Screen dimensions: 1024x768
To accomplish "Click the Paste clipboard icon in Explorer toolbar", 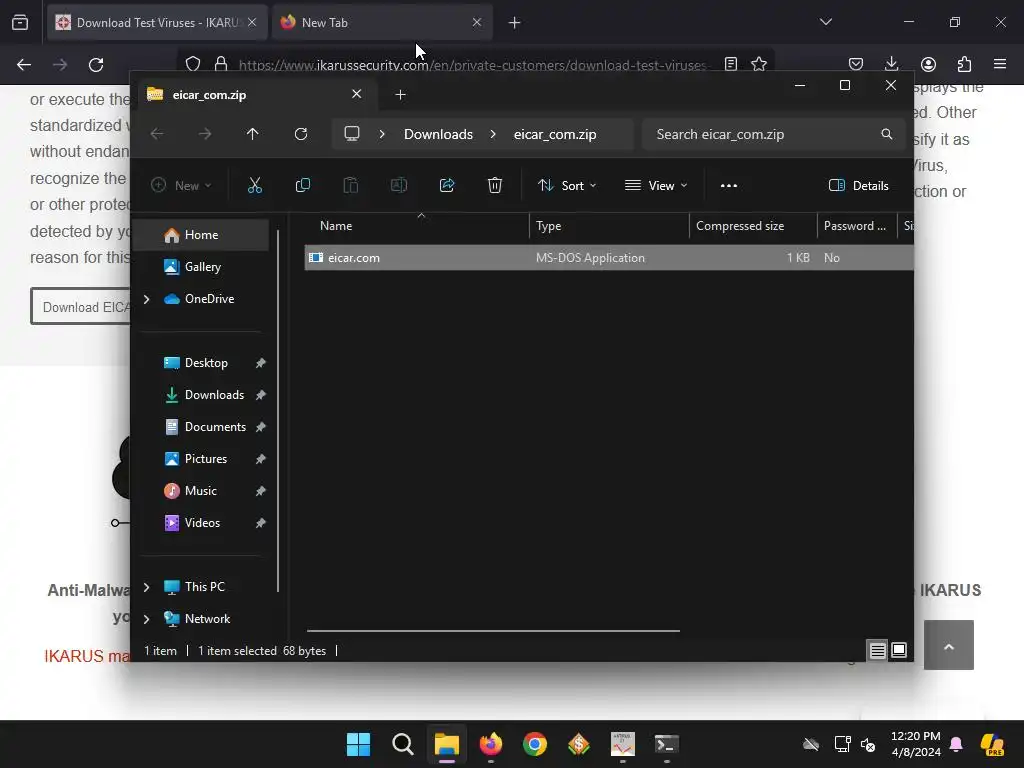I will click(x=351, y=185).
